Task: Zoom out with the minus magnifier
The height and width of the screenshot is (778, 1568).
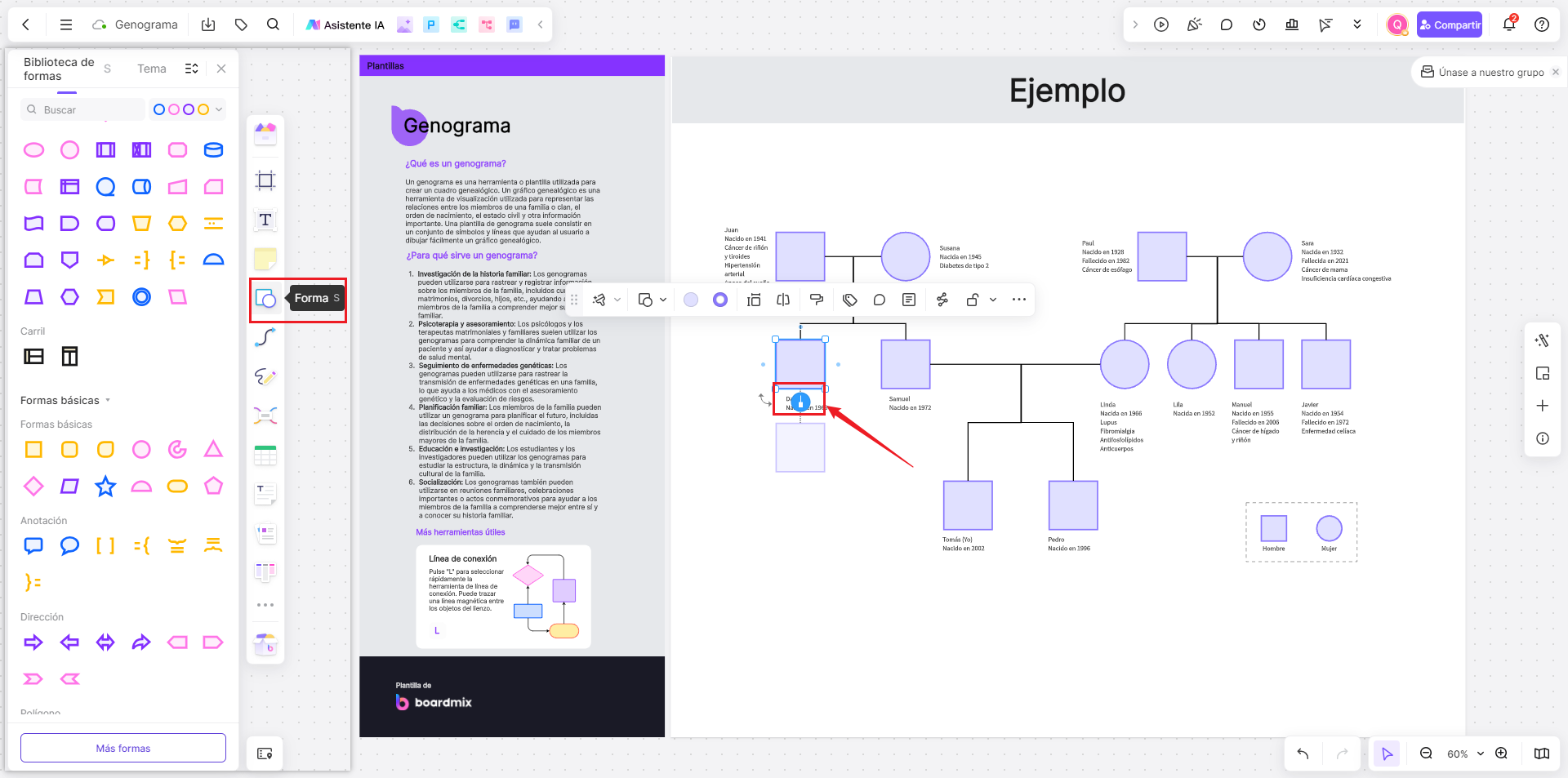Action: tap(1426, 754)
